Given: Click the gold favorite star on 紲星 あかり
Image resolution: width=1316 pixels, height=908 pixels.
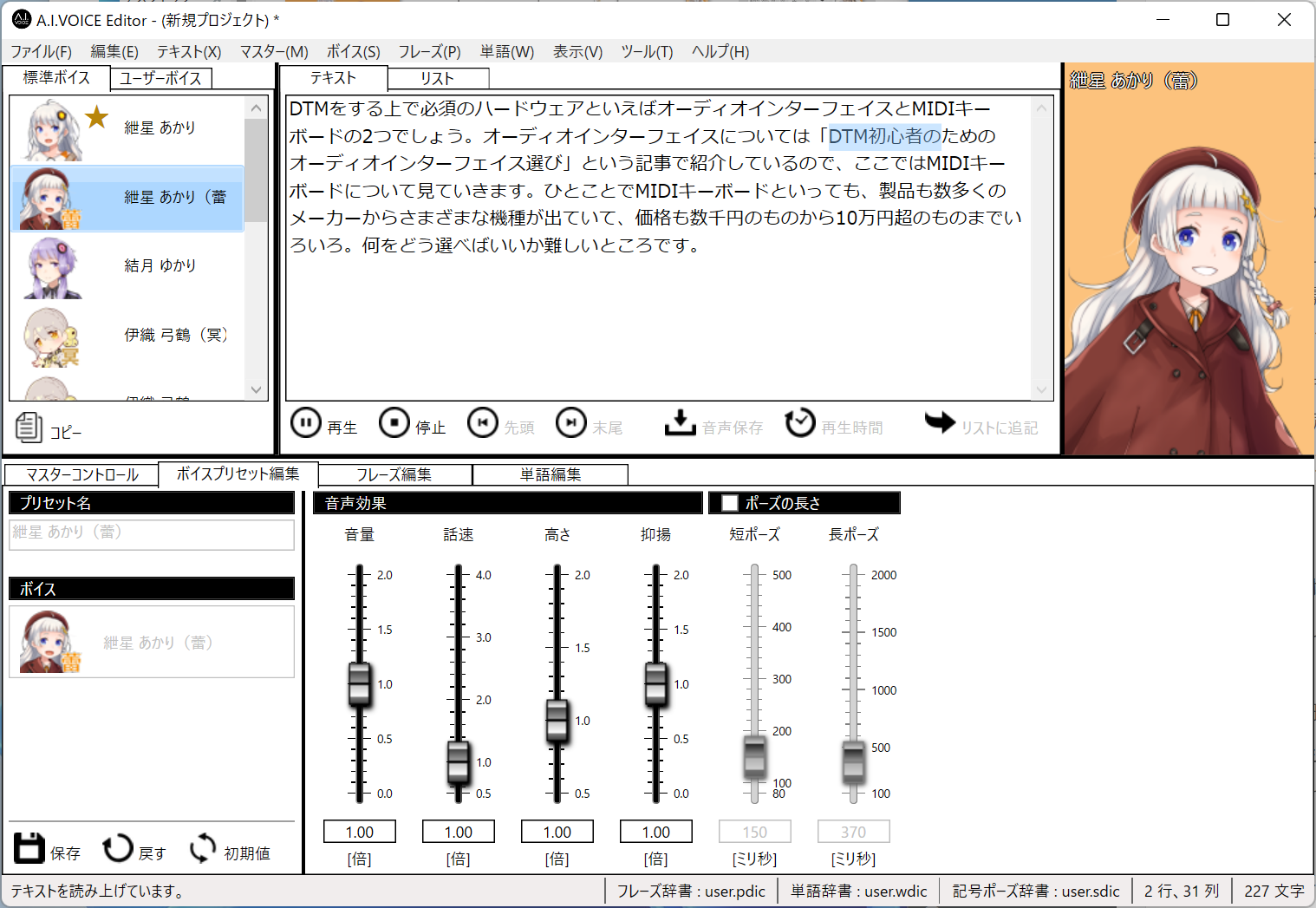Looking at the screenshot, I should 96,116.
